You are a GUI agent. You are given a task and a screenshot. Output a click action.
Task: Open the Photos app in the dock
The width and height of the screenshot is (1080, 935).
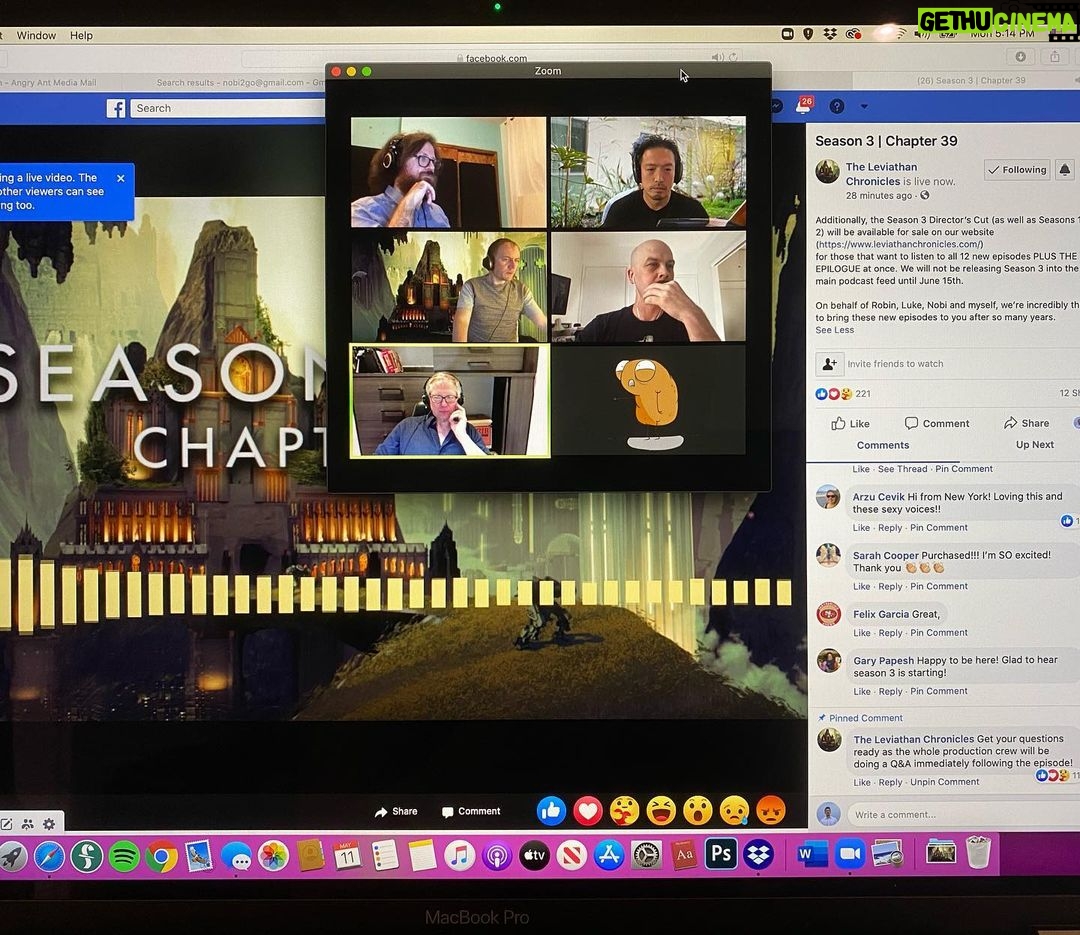tap(273, 856)
